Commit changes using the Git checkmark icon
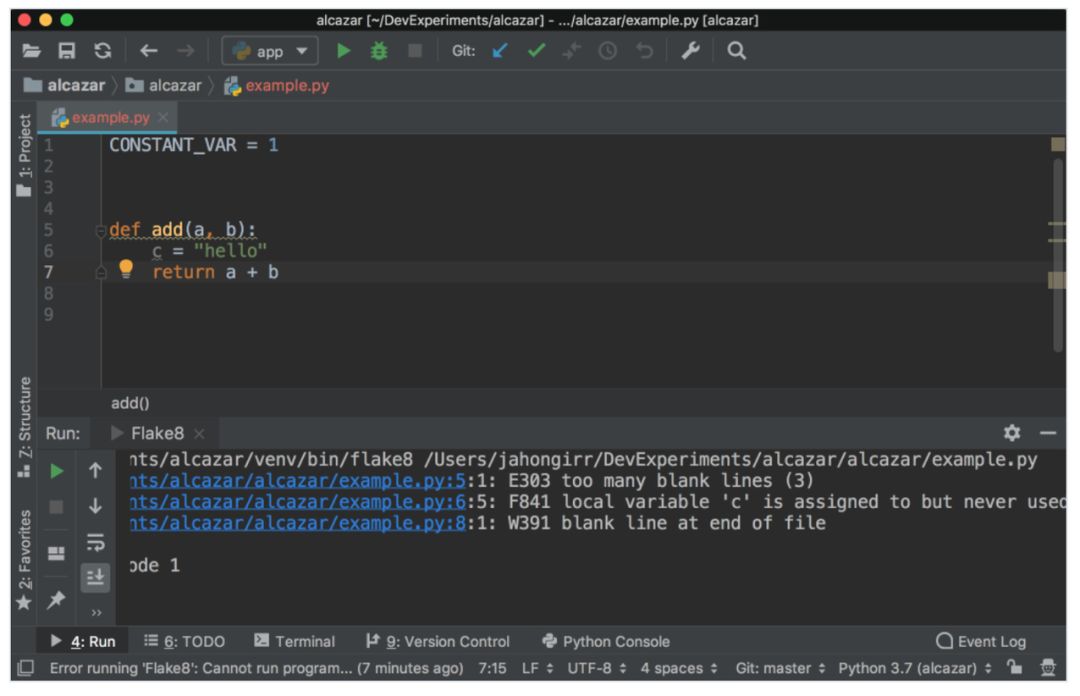 (536, 51)
